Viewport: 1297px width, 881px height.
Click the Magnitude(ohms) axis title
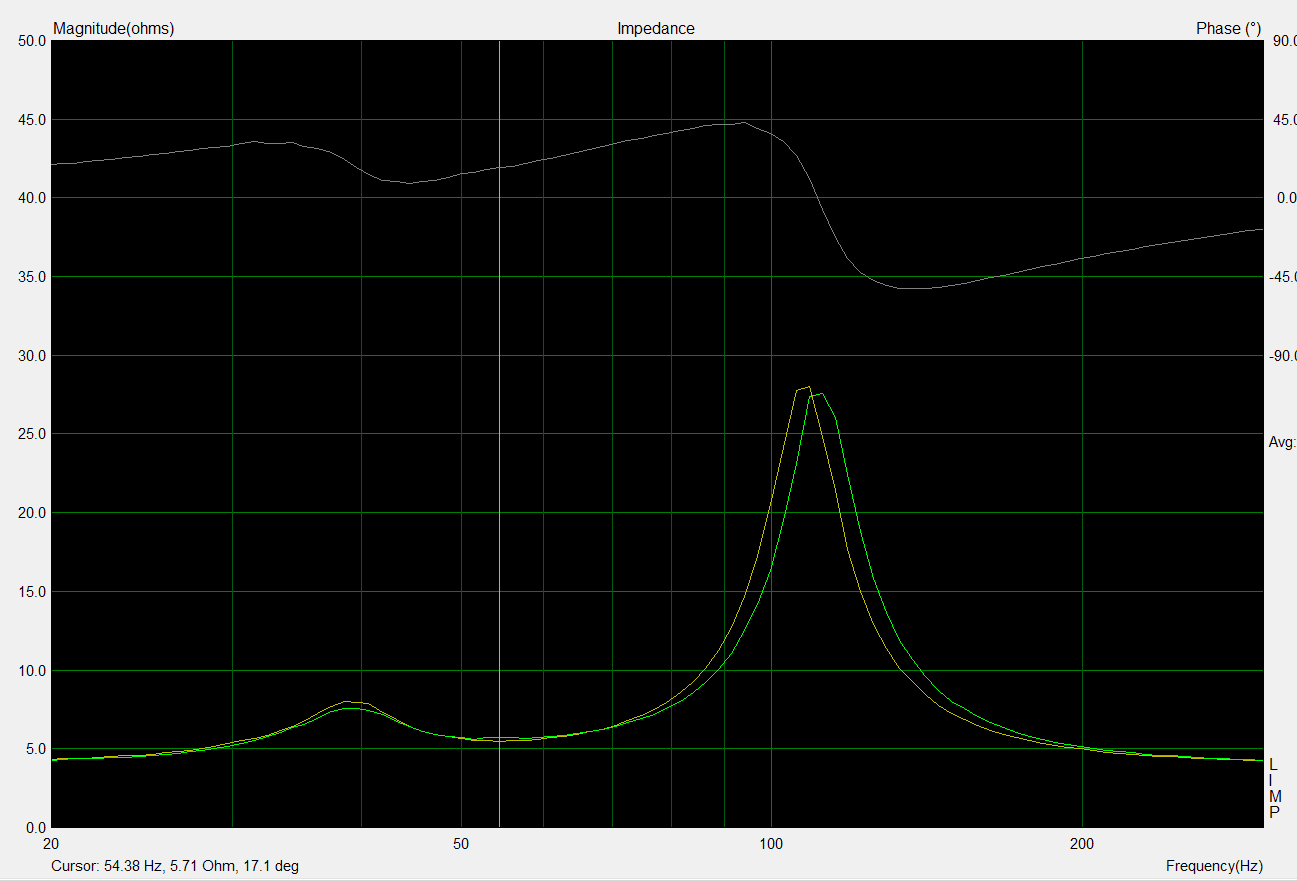tap(113, 29)
